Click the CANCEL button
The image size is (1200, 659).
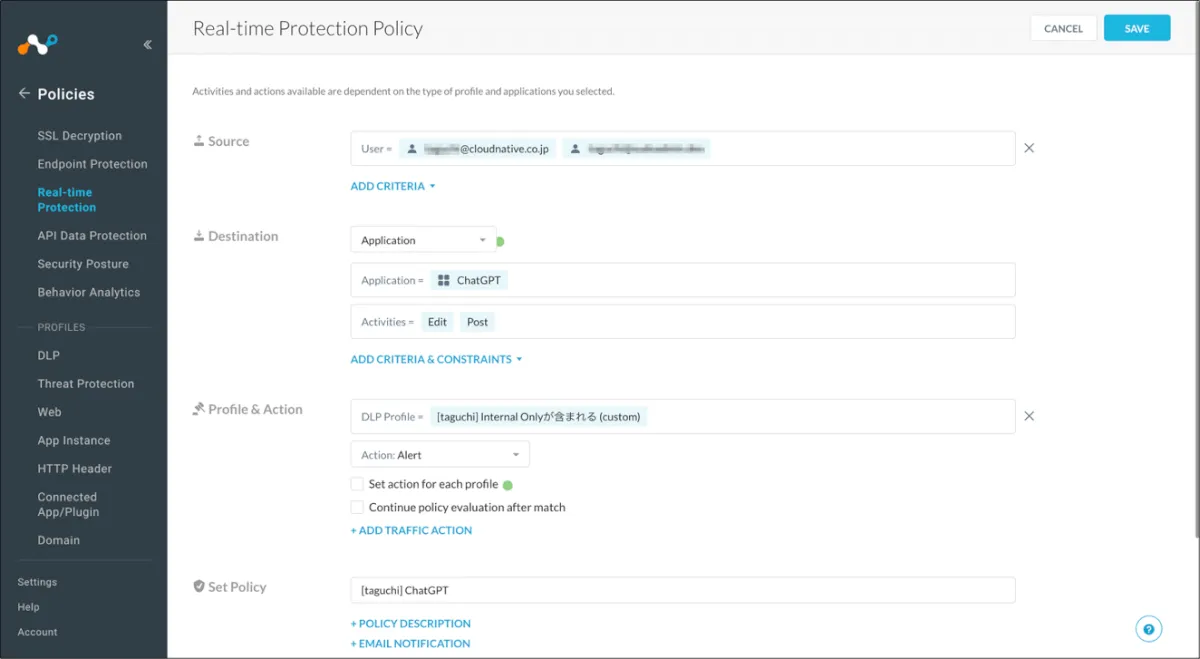coord(1063,29)
